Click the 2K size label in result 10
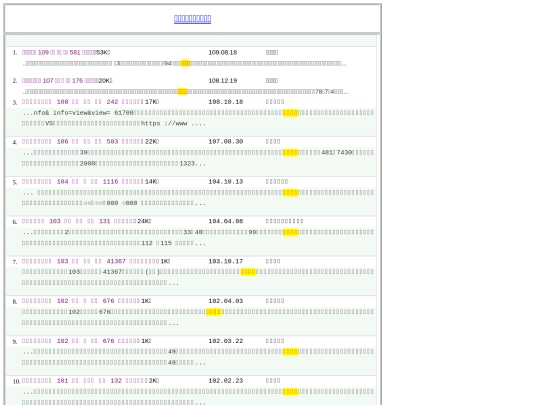Viewport: 540px width, 405px height. pyautogui.click(x=154, y=381)
